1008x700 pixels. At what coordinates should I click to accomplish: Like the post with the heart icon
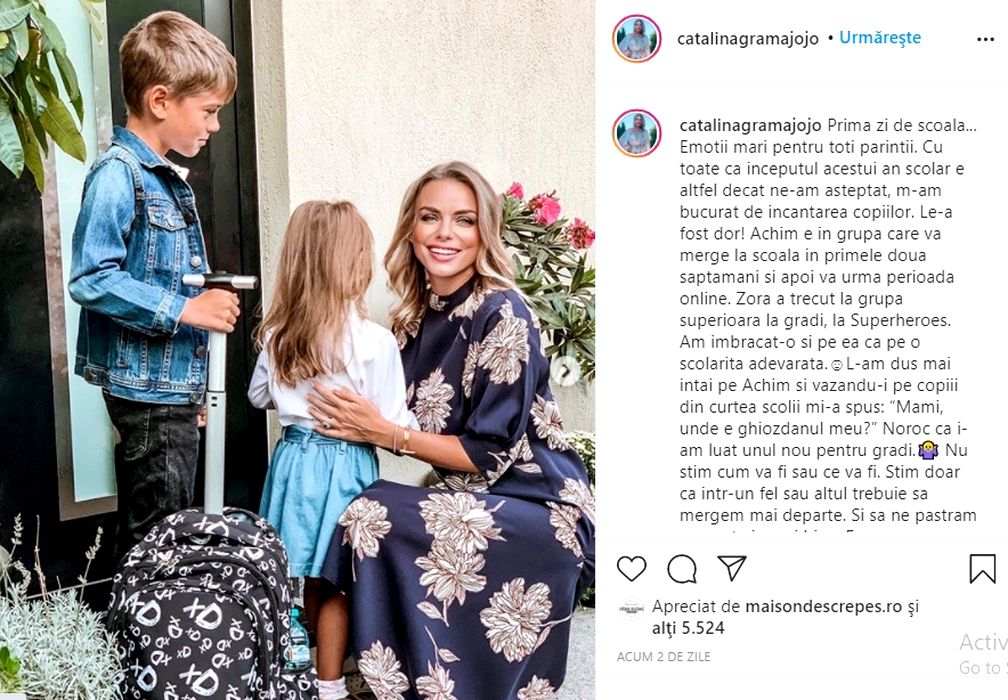click(631, 569)
